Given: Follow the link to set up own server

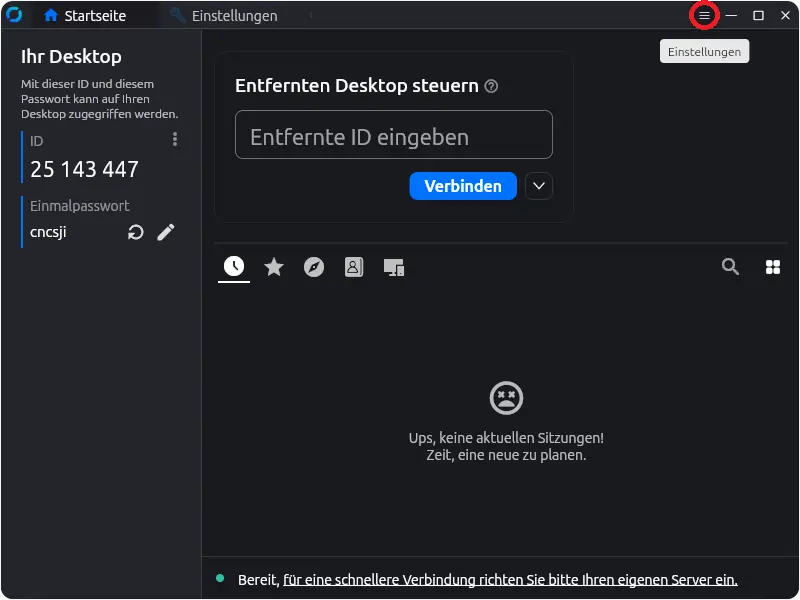Looking at the screenshot, I should click(510, 580).
